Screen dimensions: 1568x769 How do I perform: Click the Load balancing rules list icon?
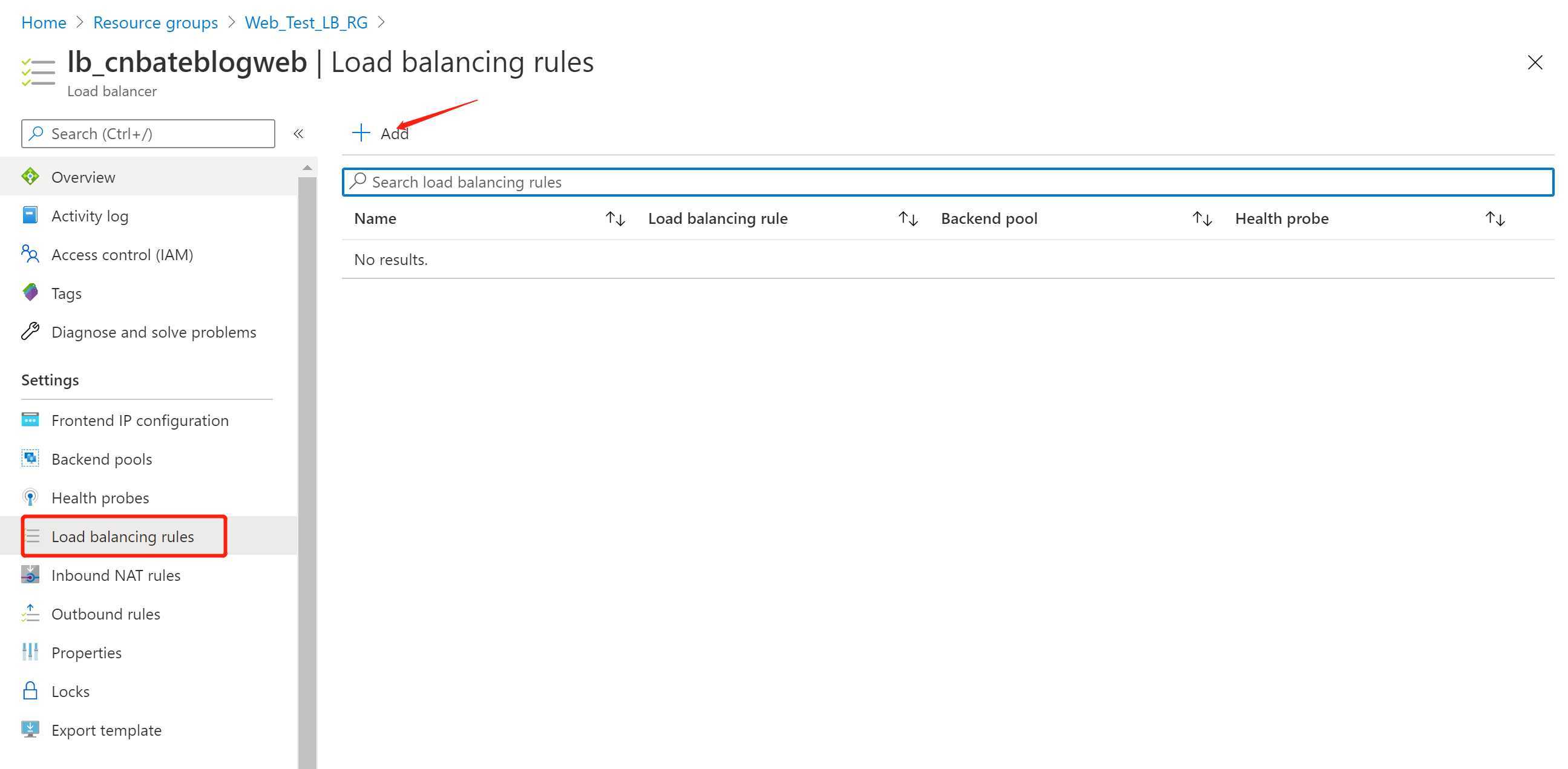point(33,536)
